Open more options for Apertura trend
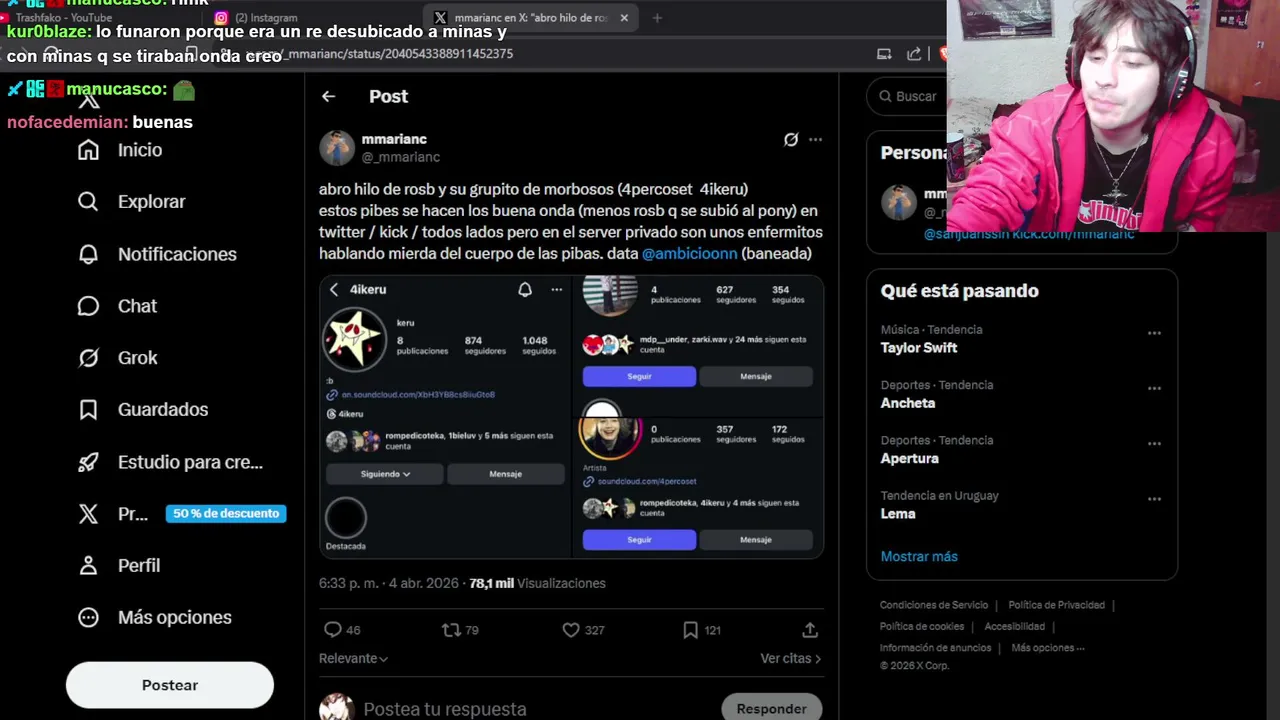Viewport: 1280px width, 720px height. [x=1154, y=443]
